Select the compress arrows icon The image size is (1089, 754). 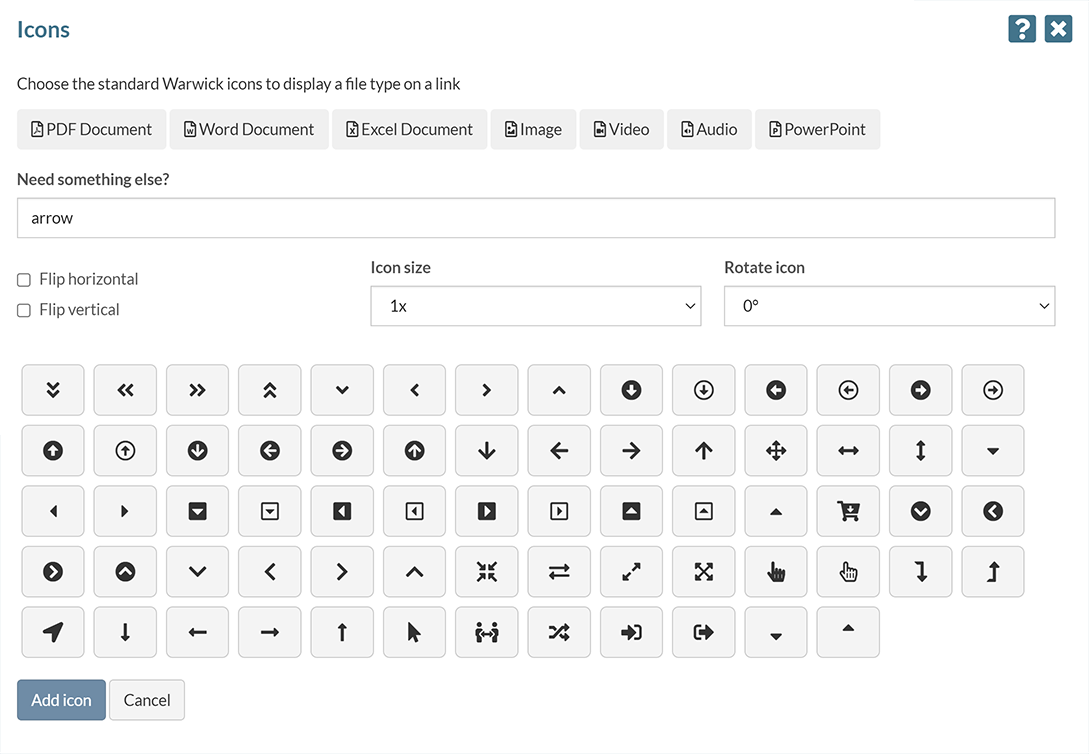487,572
